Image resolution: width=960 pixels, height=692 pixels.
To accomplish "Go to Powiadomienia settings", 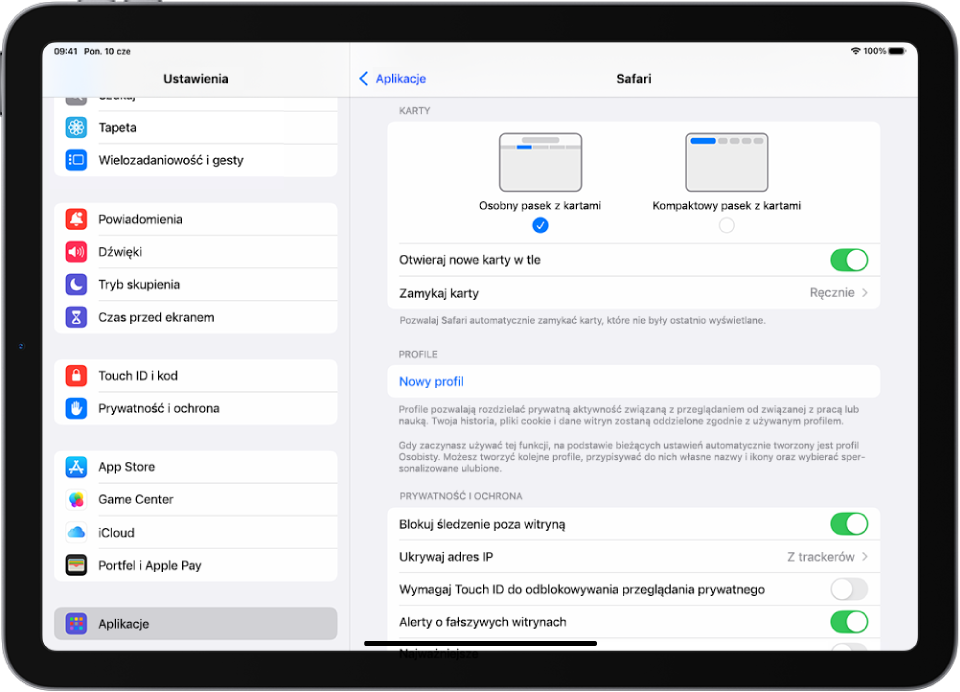I will [x=196, y=219].
